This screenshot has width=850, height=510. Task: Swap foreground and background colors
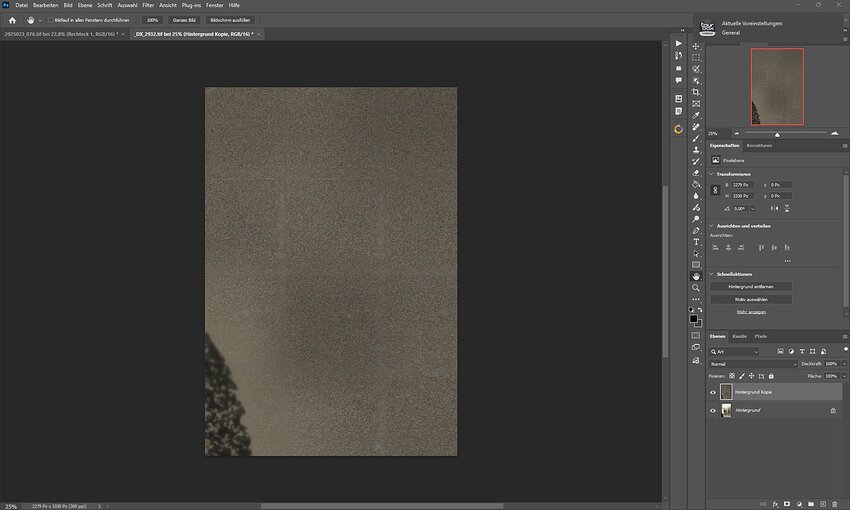pyautogui.click(x=700, y=310)
